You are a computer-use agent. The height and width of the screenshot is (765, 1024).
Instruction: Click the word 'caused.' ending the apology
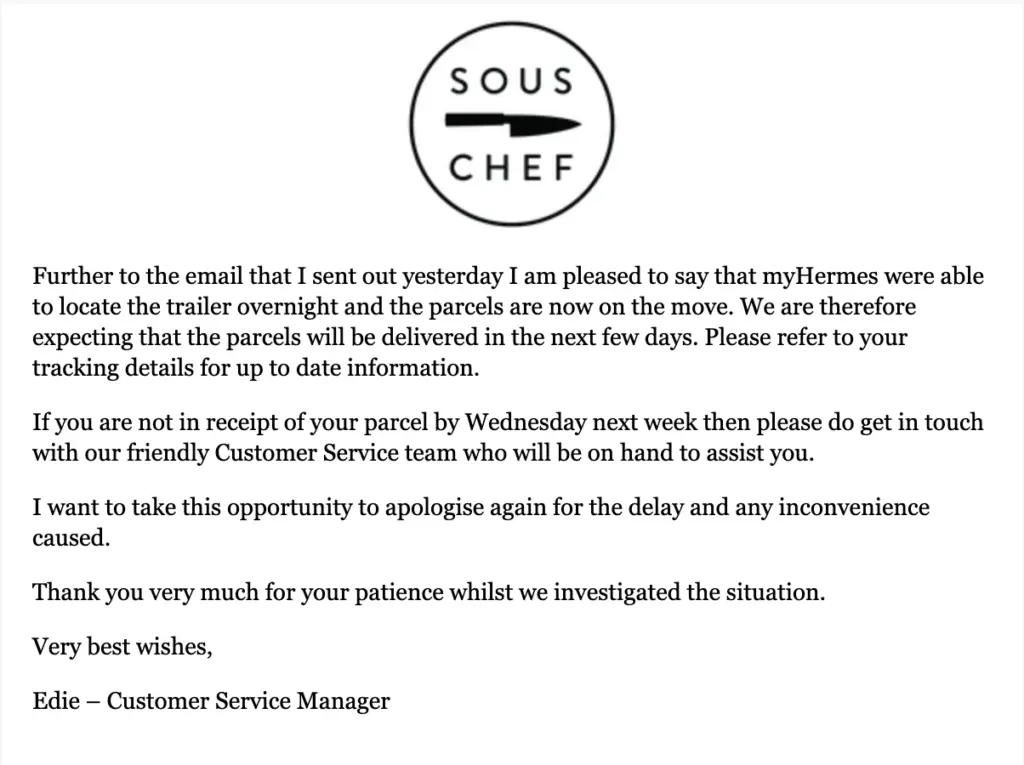point(68,537)
